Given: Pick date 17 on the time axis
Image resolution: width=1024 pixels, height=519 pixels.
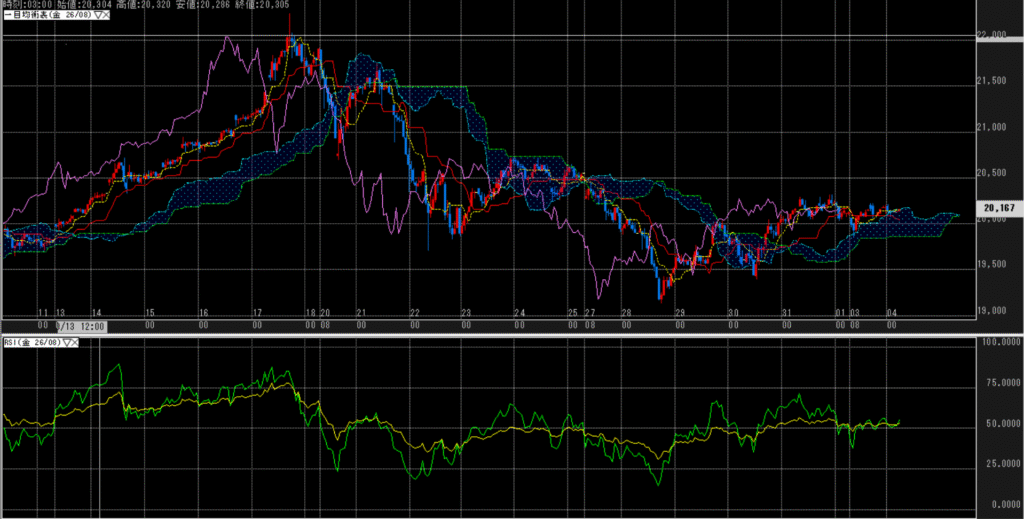Looking at the screenshot, I should coord(257,313).
